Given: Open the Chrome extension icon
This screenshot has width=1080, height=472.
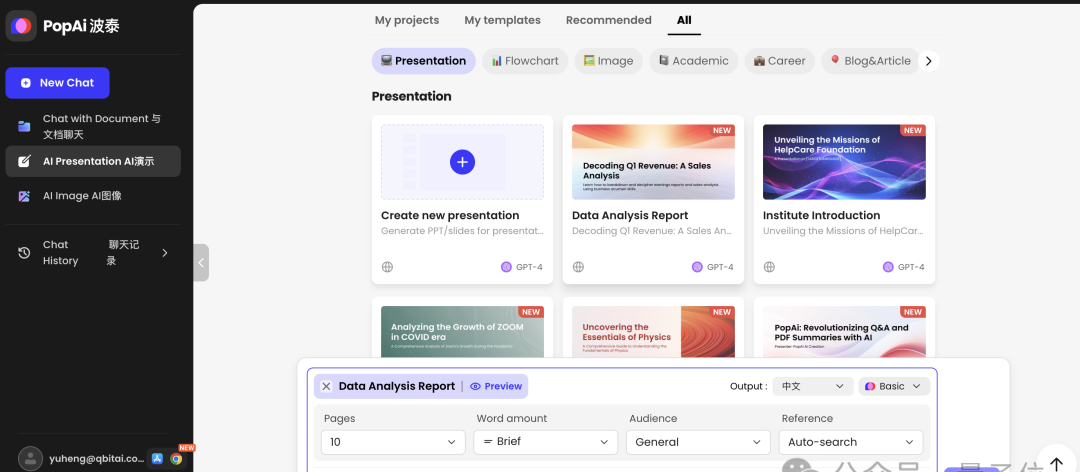Looking at the screenshot, I should [176, 458].
